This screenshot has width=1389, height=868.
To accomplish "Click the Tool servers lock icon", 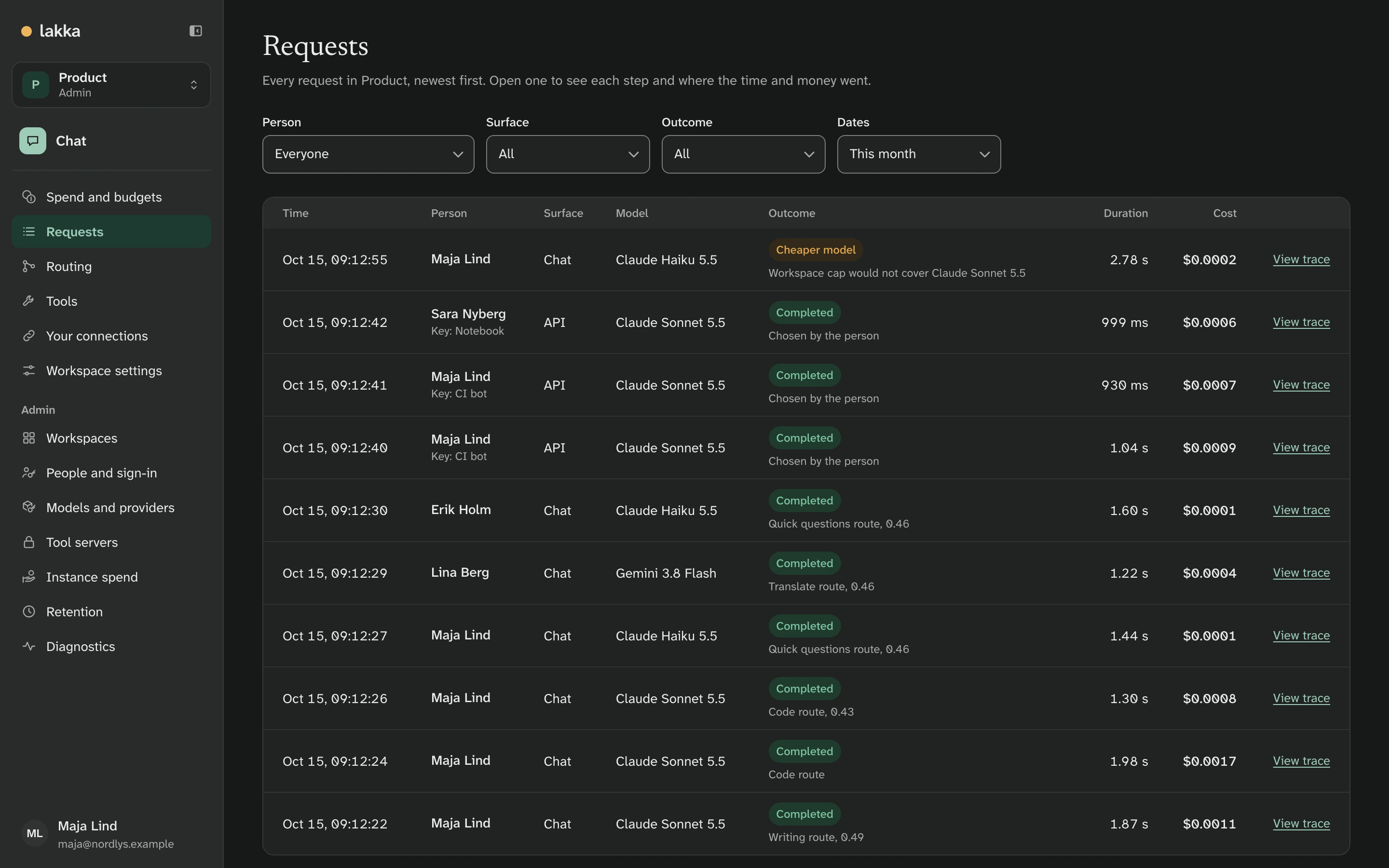I will (29, 542).
